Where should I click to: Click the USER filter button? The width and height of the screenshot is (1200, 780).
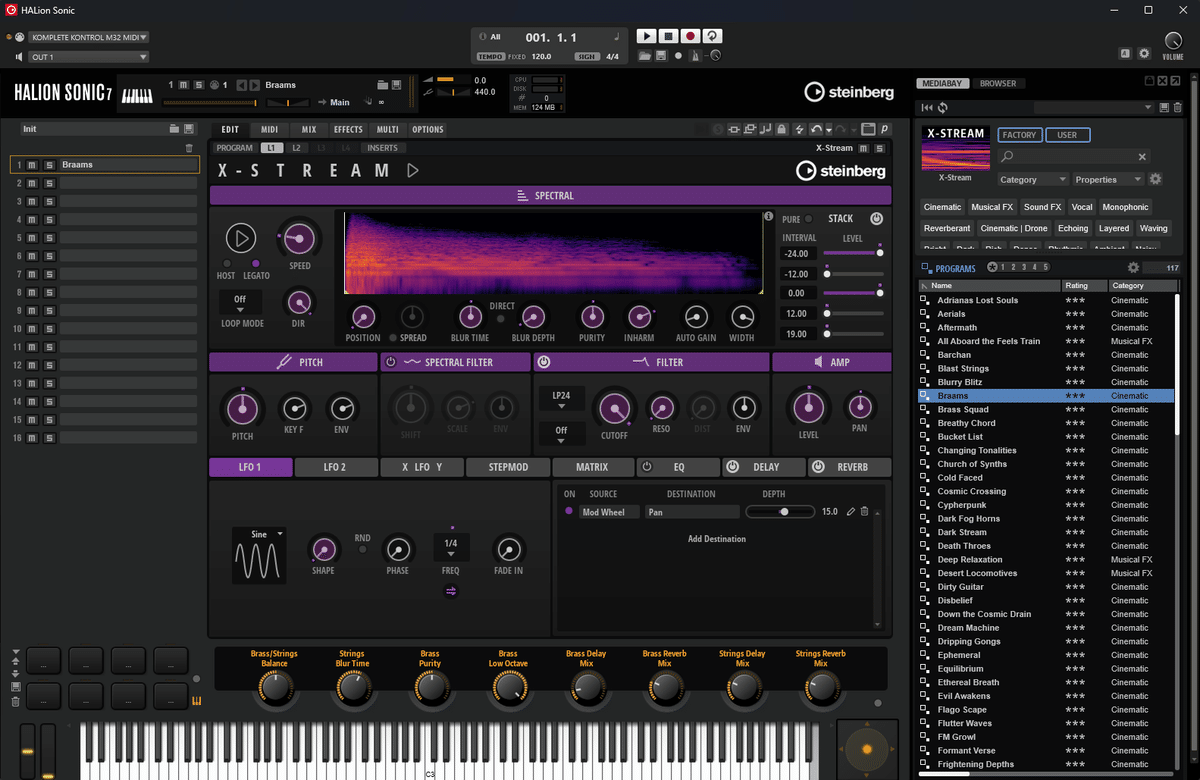(x=1067, y=135)
